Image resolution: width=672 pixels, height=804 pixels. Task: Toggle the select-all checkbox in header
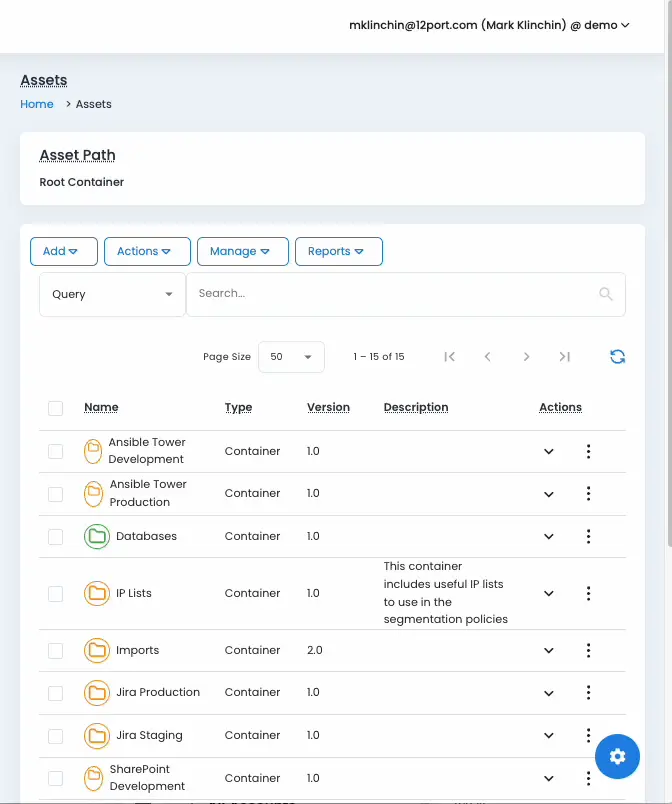tap(56, 408)
